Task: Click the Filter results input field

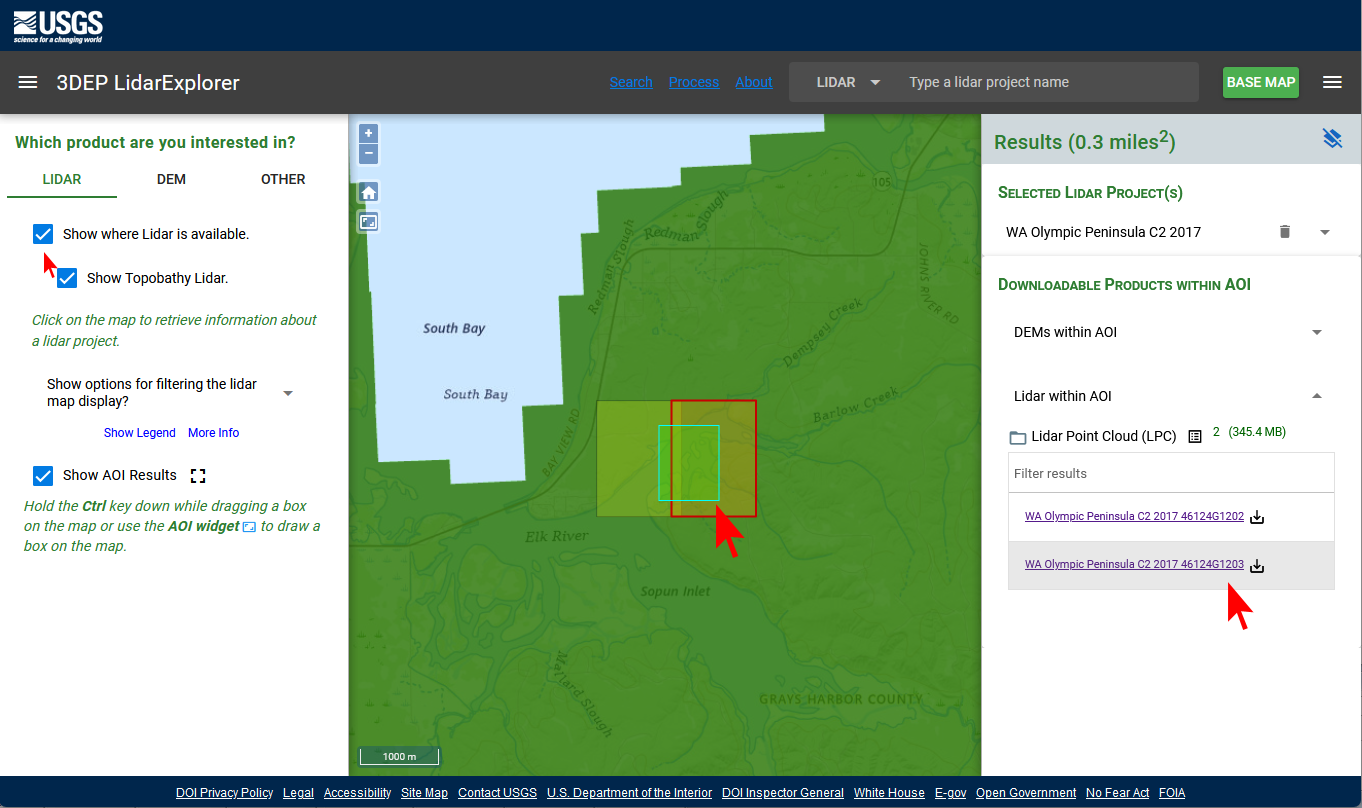Action: (x=1170, y=473)
